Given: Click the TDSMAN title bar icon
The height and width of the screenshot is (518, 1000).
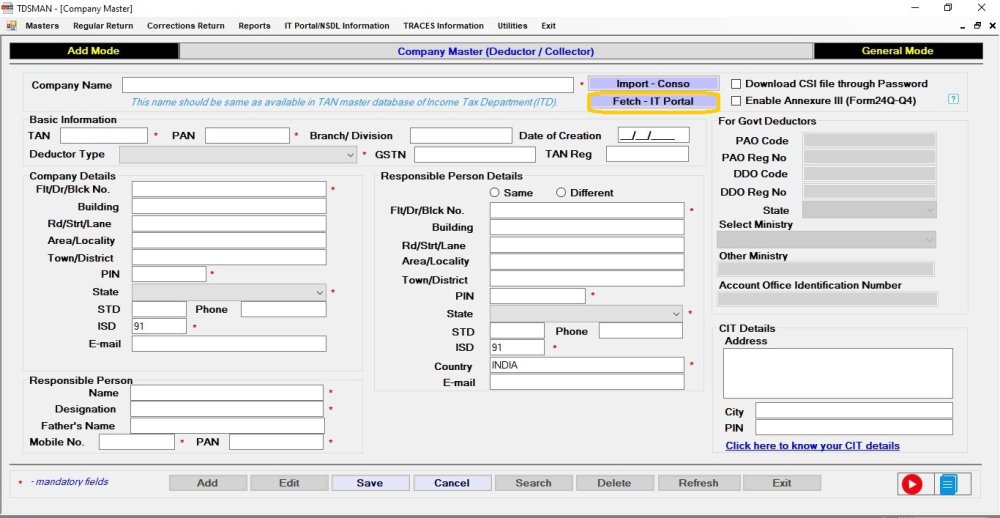Looking at the screenshot, I should [7, 8].
